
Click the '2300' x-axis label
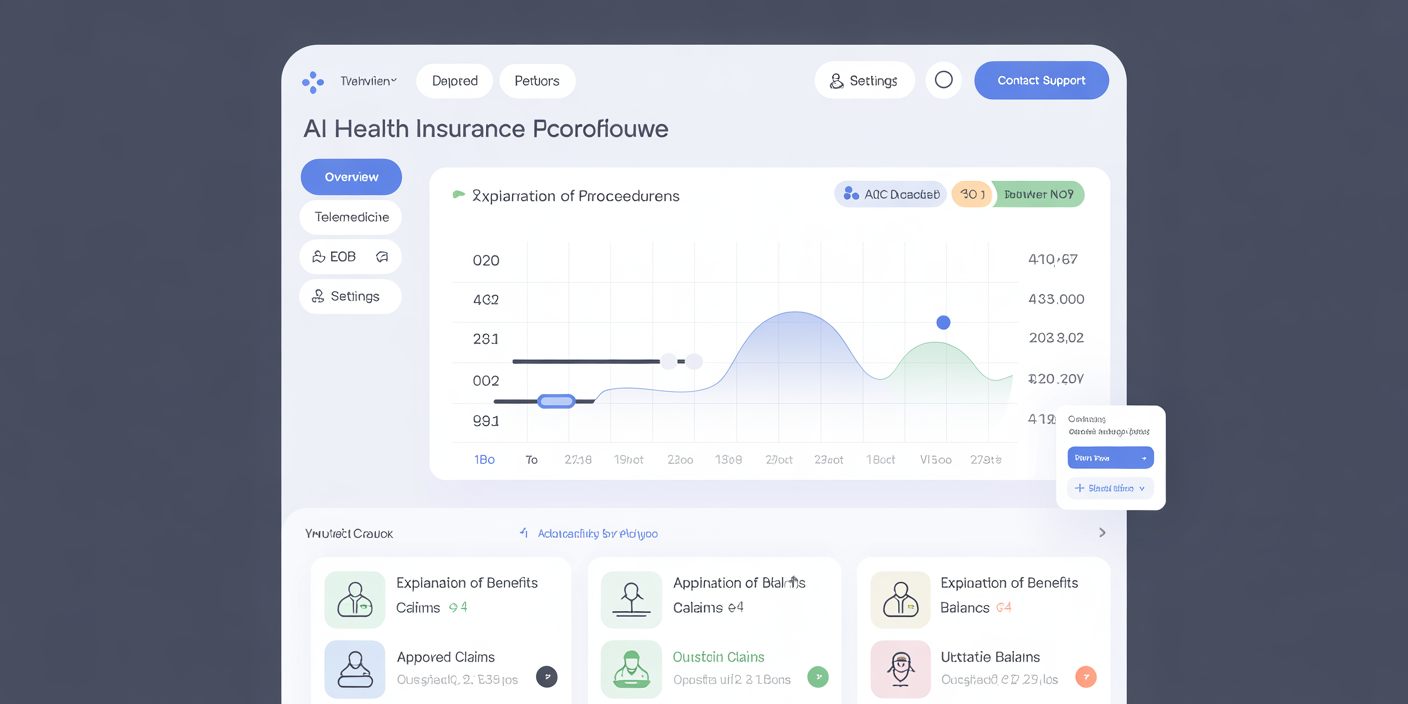(680, 460)
